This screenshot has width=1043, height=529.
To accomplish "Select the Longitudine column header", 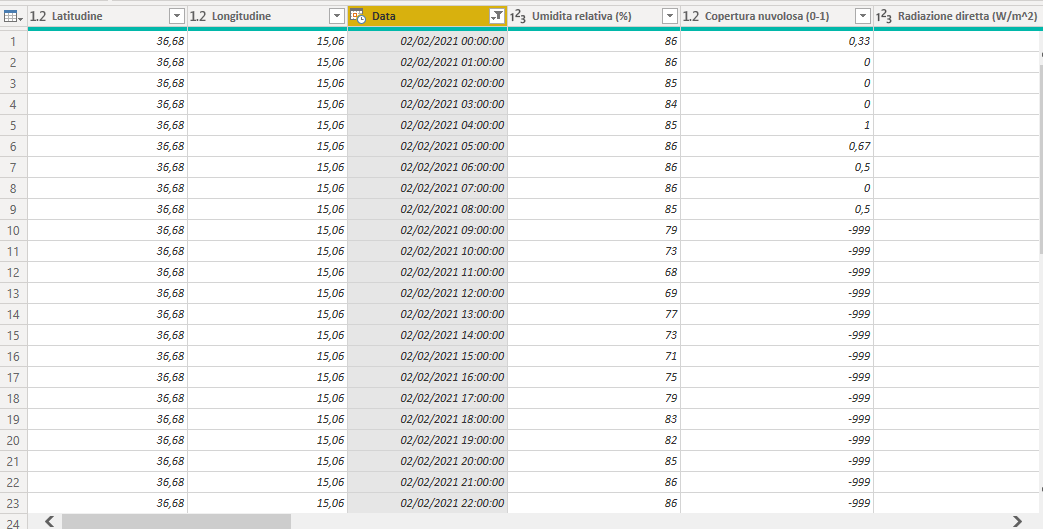I will tap(267, 16).
